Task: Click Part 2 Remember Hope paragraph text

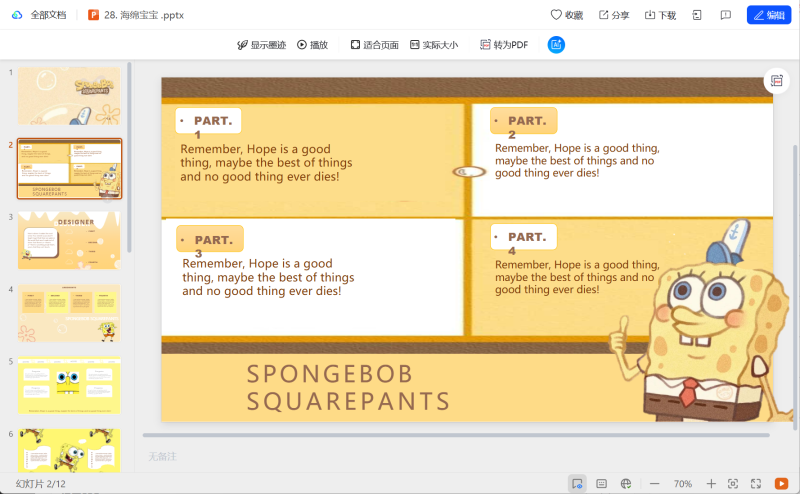Action: click(x=577, y=160)
